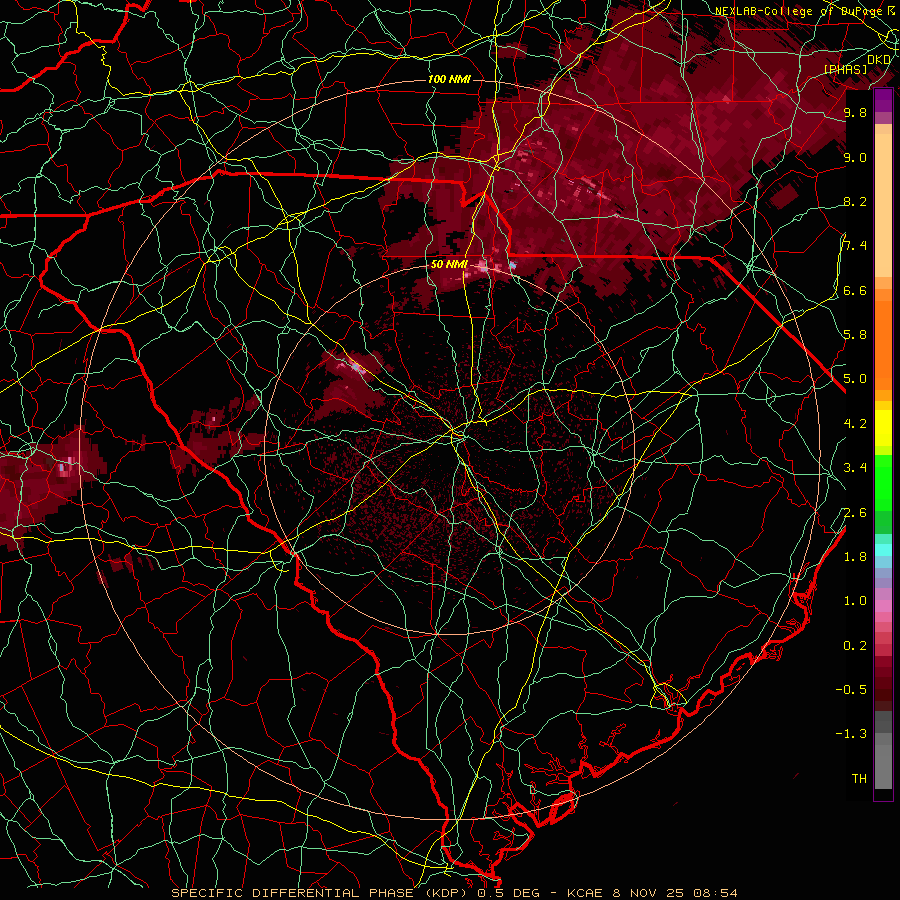Select the 4.2 value on the legend

[855, 424]
